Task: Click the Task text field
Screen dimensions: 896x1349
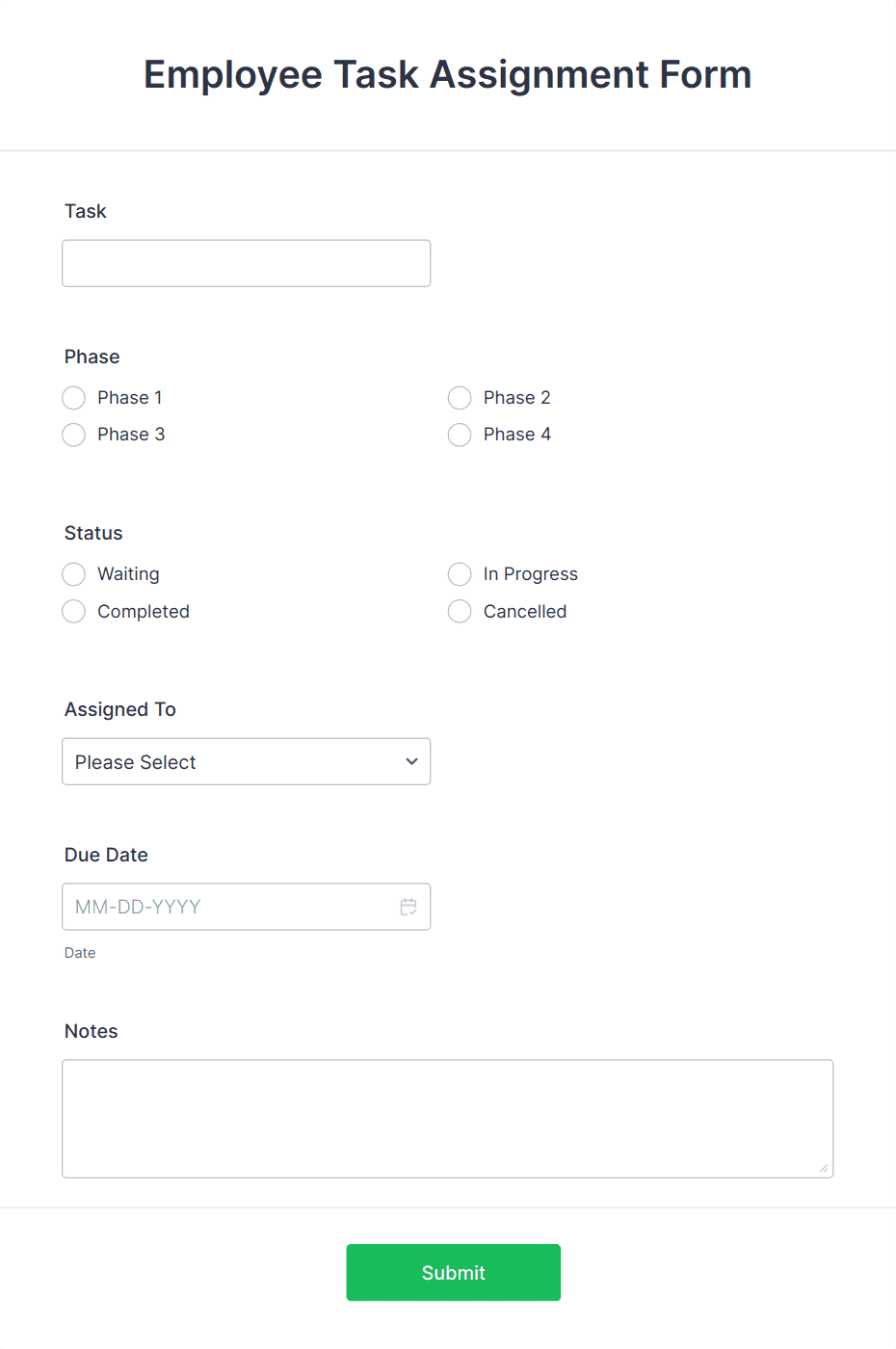Action: 246,263
